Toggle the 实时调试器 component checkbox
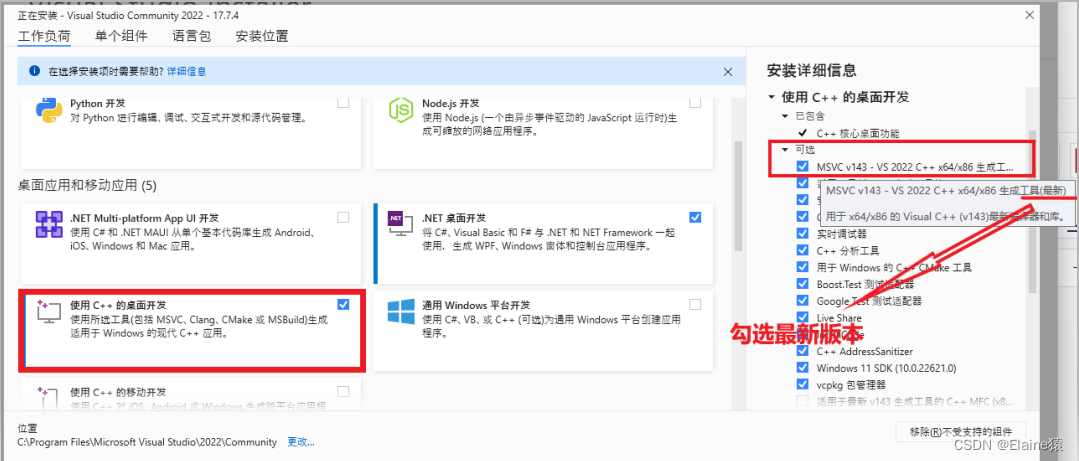Viewport: 1079px width, 461px height. click(x=802, y=233)
